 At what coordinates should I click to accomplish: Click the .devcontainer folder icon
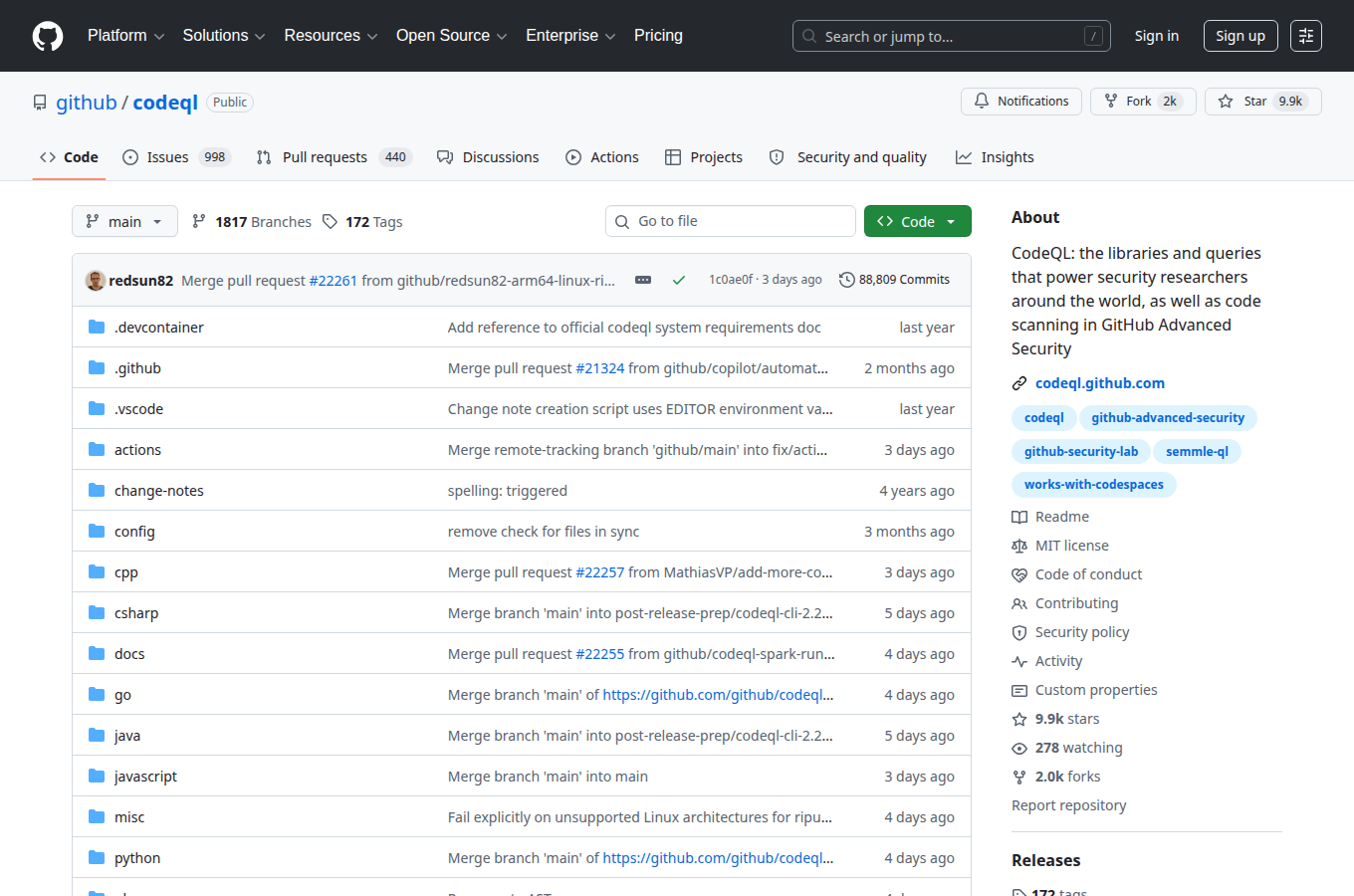tap(97, 327)
